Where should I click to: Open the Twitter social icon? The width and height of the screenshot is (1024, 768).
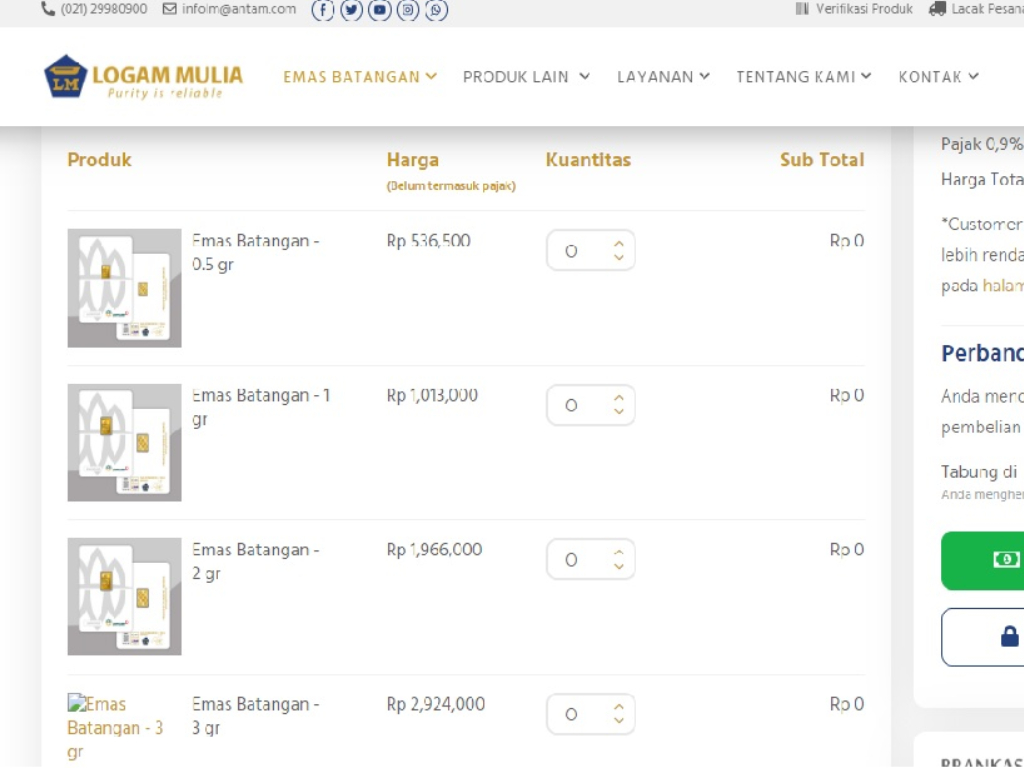pos(351,10)
